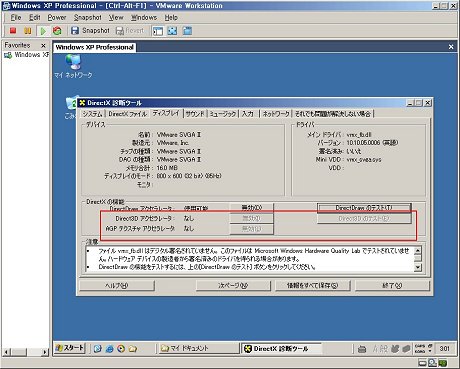This screenshot has height=369, width=460.
Task: Click the total memory value 16.0 MB
Action: (167, 168)
